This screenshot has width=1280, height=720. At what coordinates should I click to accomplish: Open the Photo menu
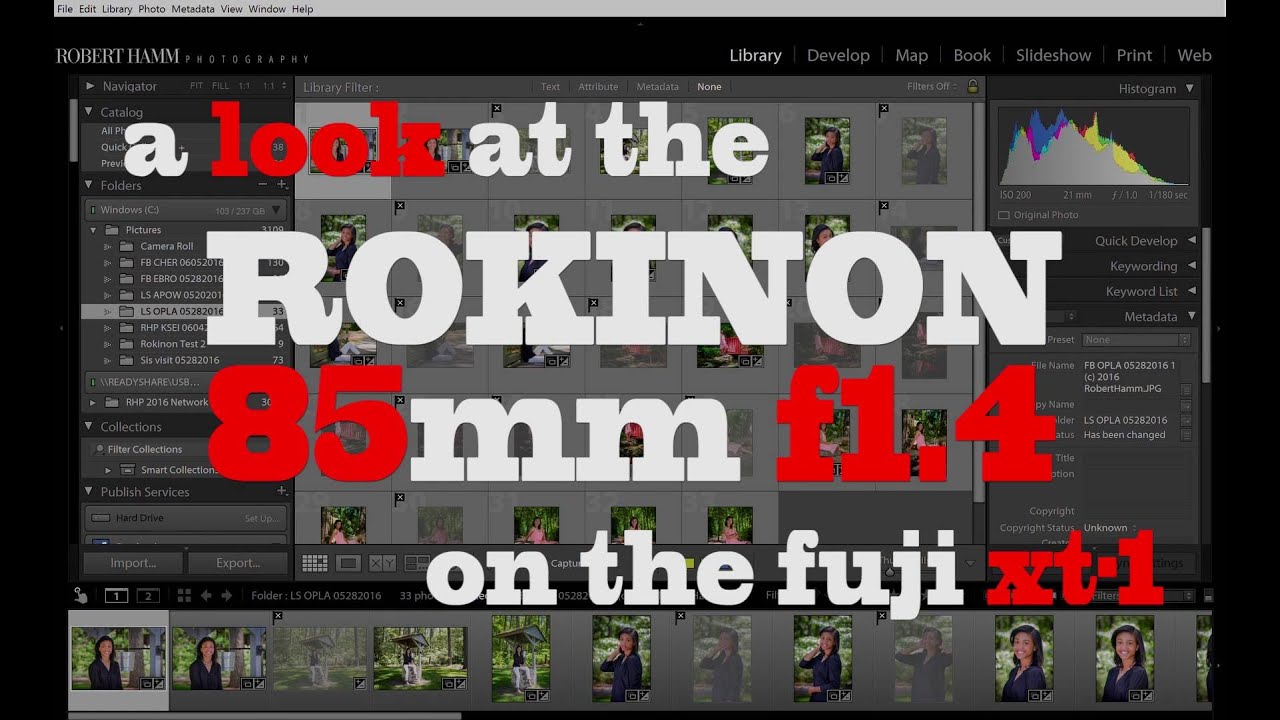point(152,9)
